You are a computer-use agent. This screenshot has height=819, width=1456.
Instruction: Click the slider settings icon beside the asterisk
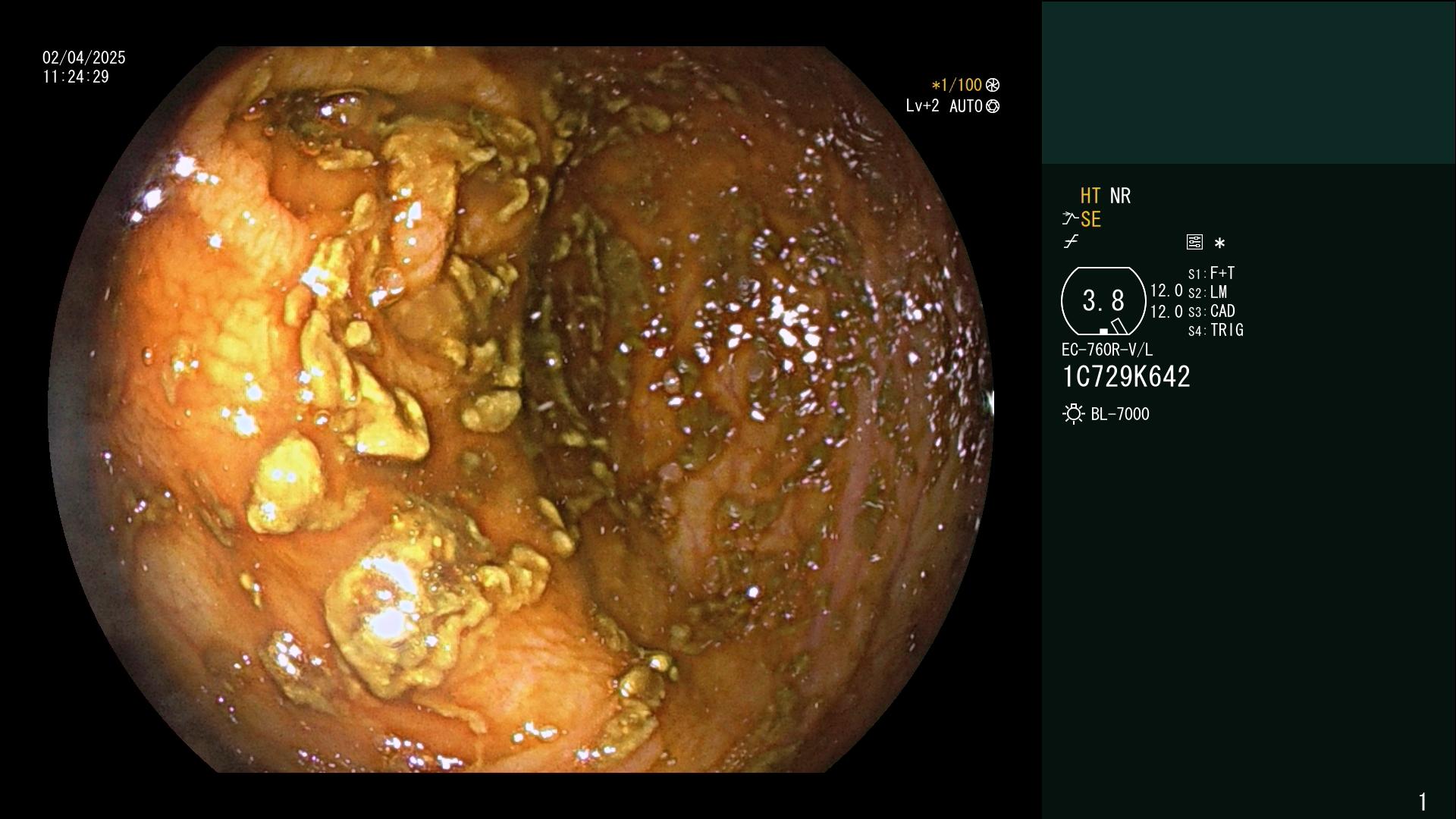click(1194, 242)
